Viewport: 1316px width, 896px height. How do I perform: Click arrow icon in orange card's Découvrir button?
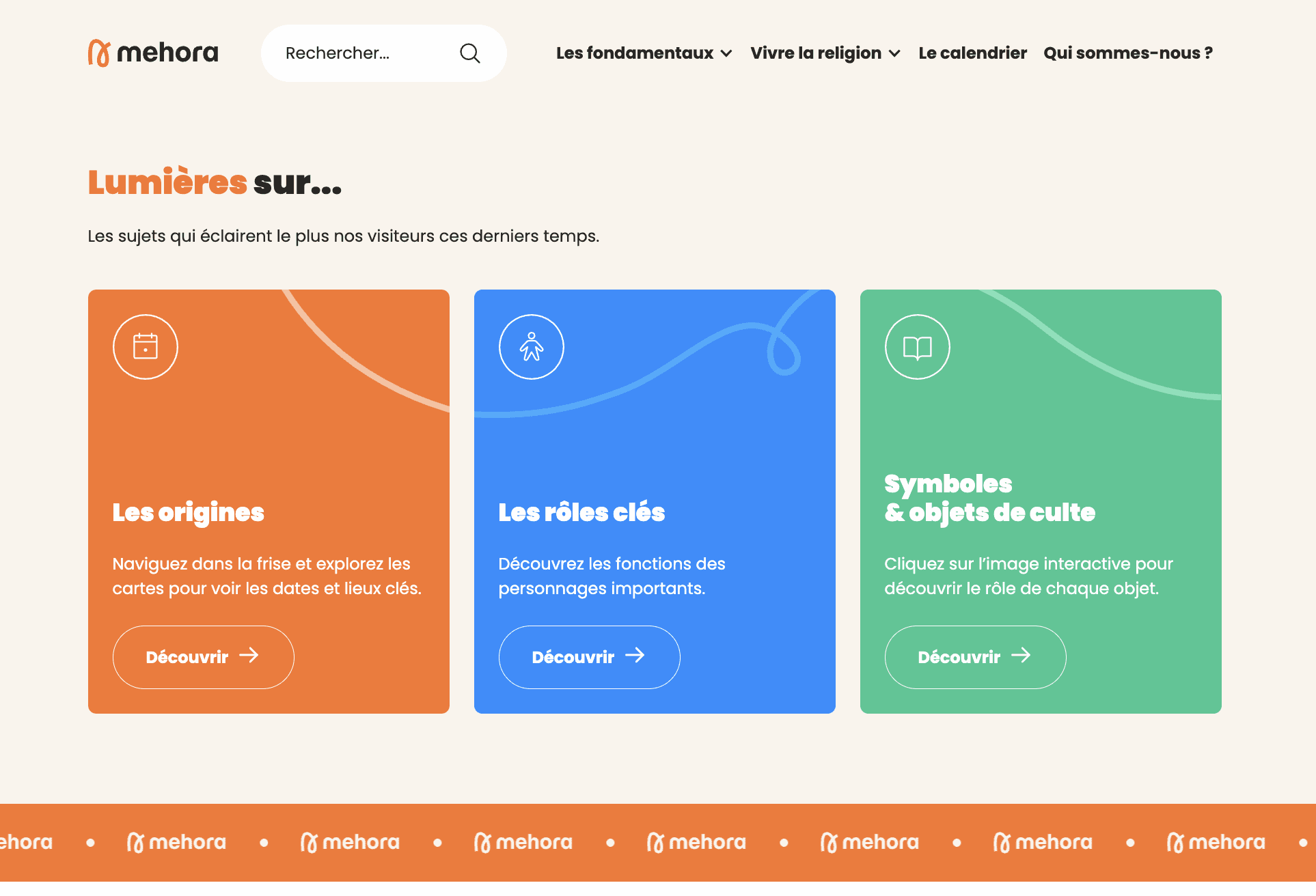pyautogui.click(x=249, y=656)
